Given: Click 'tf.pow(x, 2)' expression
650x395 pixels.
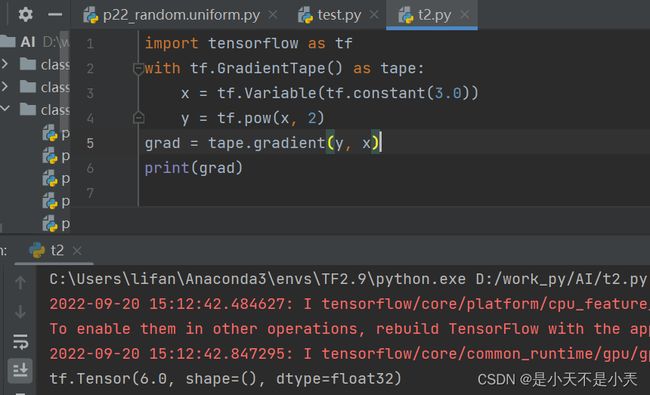Looking at the screenshot, I should coord(271,118).
